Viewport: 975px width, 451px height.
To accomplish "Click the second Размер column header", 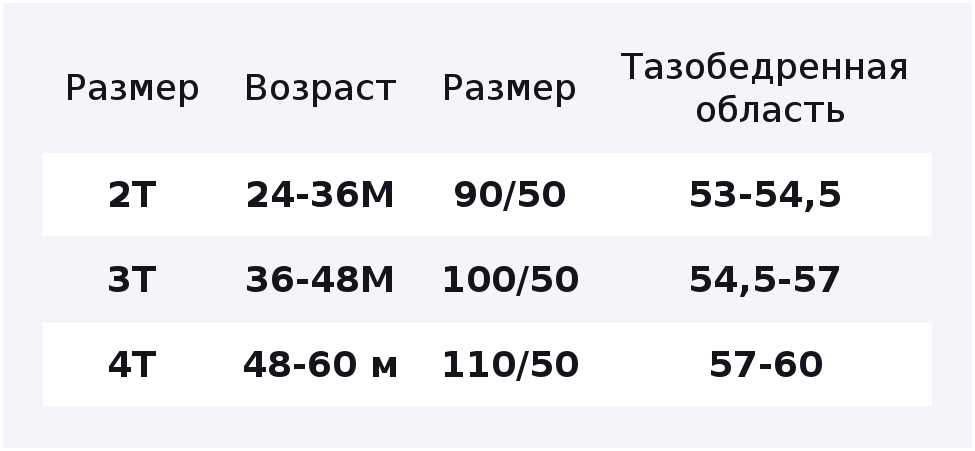I will point(509,89).
